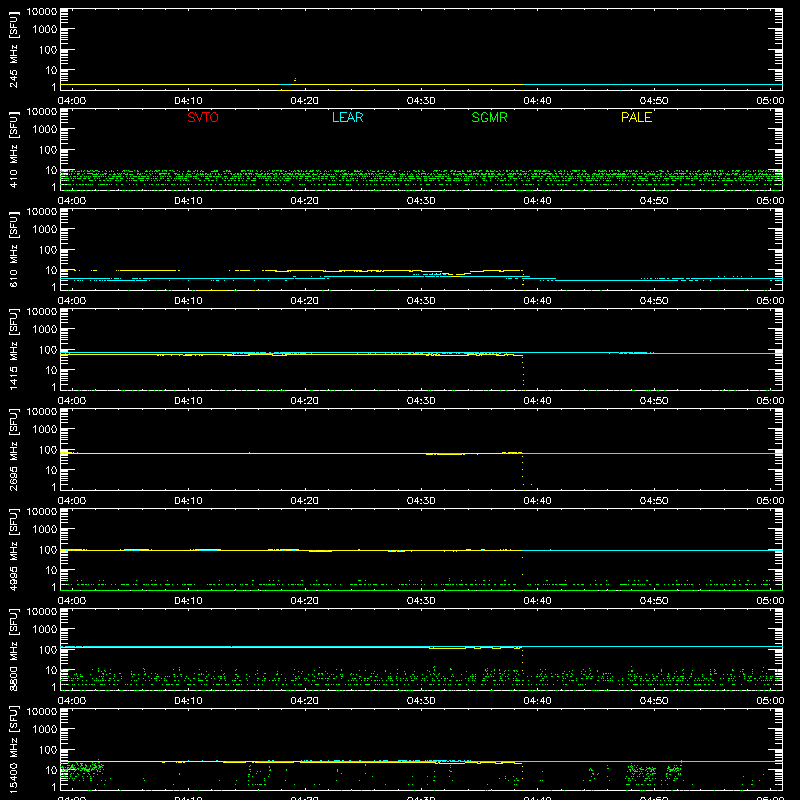
Task: Click the yellow PALE legend label
Action: tap(636, 117)
